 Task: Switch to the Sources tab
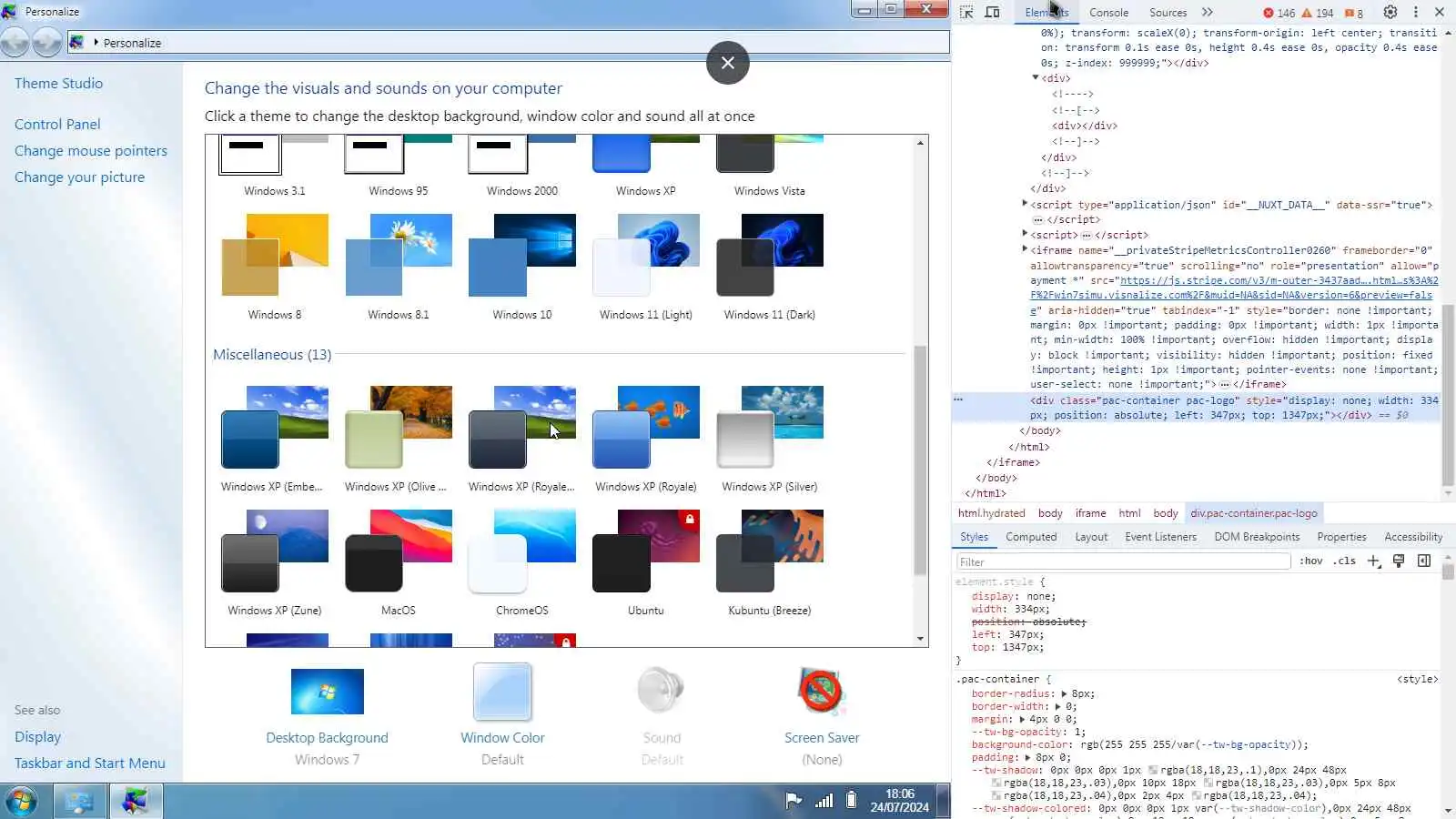(1168, 13)
